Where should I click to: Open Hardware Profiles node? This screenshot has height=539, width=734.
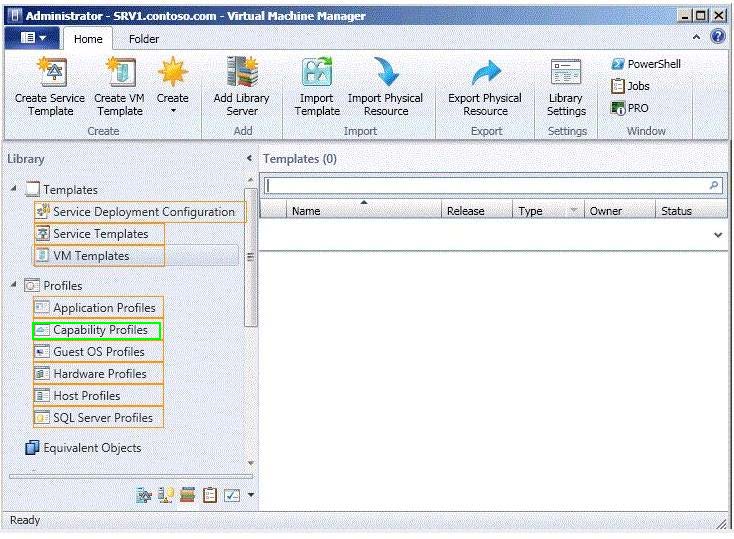pyautogui.click(x=98, y=374)
